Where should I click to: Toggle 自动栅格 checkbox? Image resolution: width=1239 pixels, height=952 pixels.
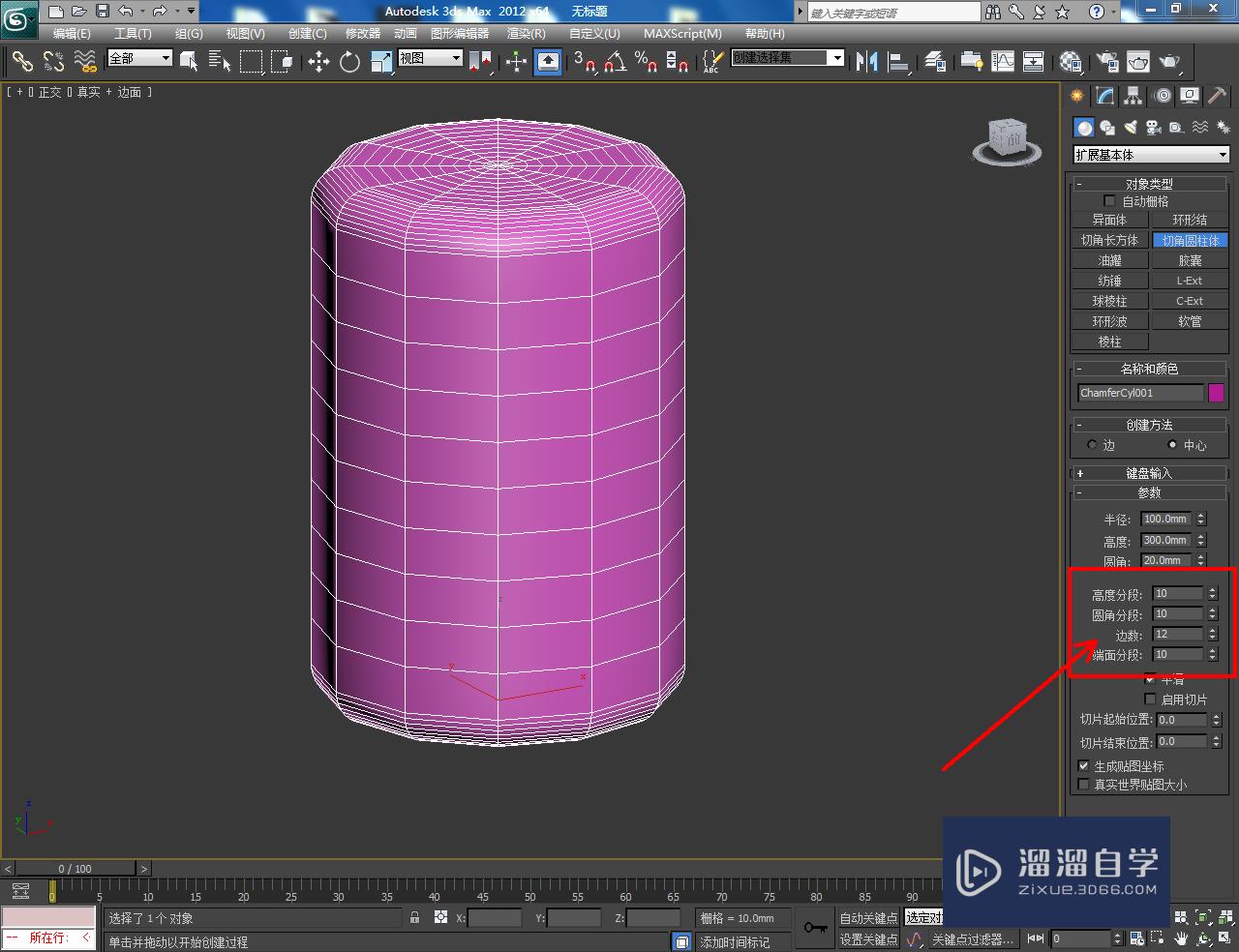point(1110,201)
